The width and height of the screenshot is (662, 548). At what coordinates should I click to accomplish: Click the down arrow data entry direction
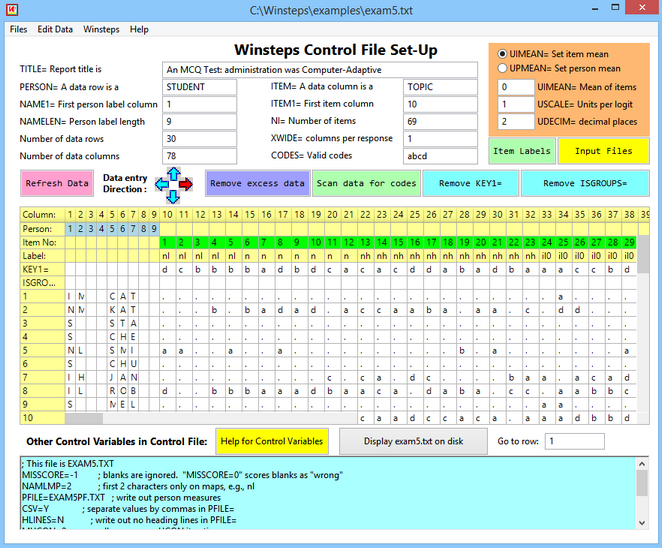pyautogui.click(x=173, y=196)
